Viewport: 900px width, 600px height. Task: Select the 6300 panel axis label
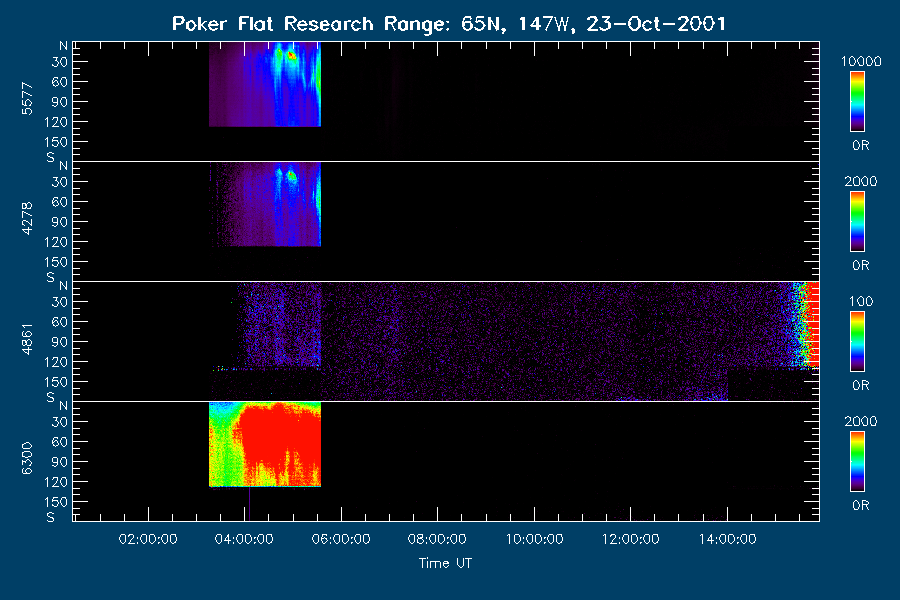tap(28, 458)
